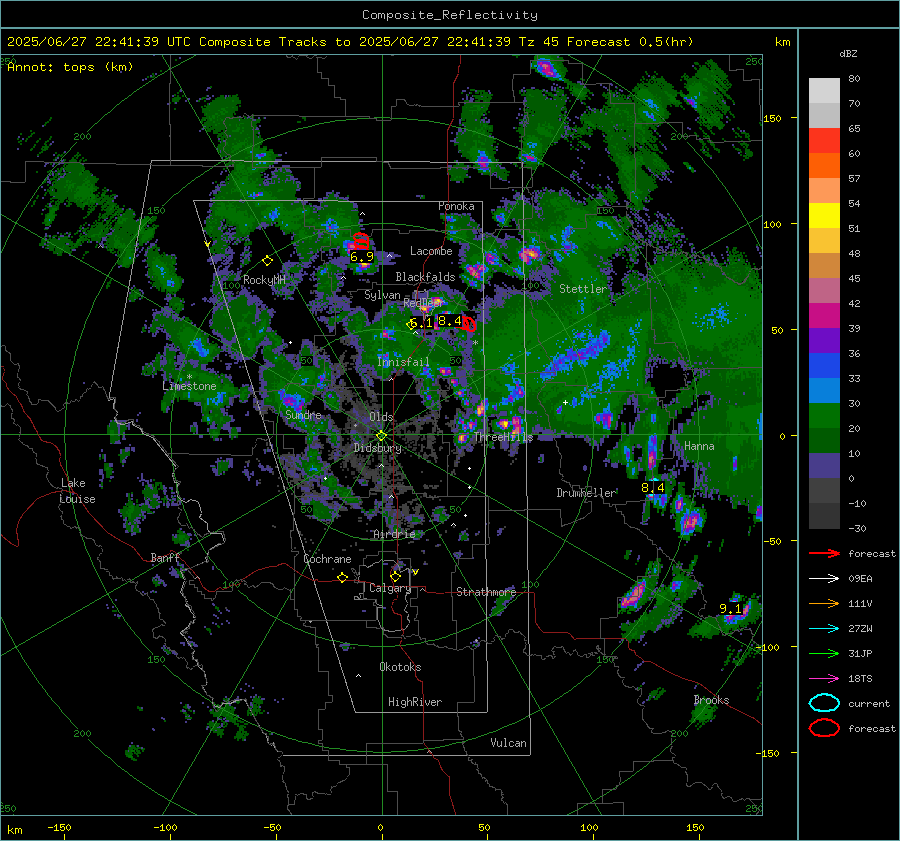Select the orange 111V arrow in legend
The width and height of the screenshot is (900, 841).
[x=824, y=603]
